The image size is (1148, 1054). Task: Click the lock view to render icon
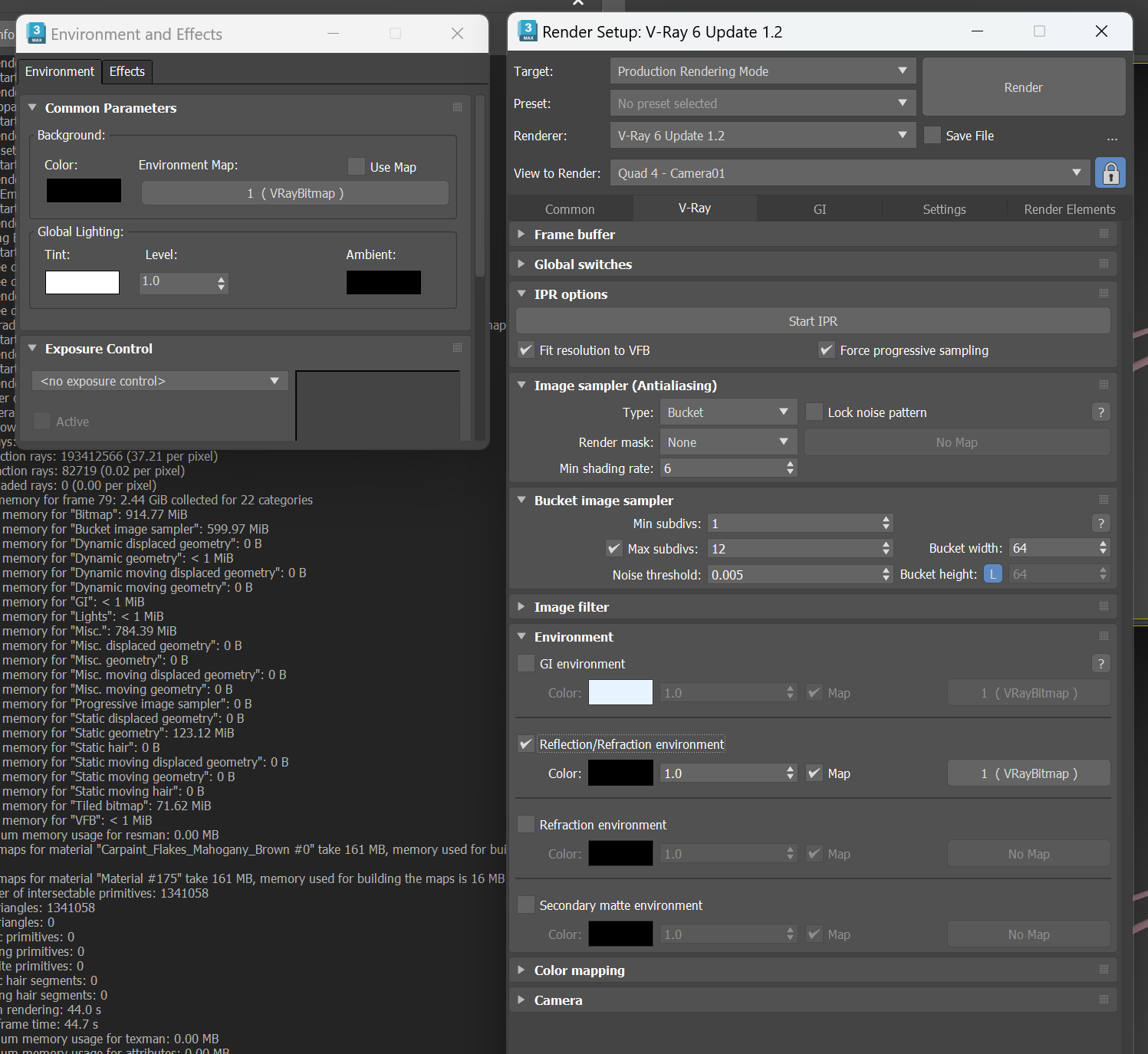click(x=1110, y=173)
